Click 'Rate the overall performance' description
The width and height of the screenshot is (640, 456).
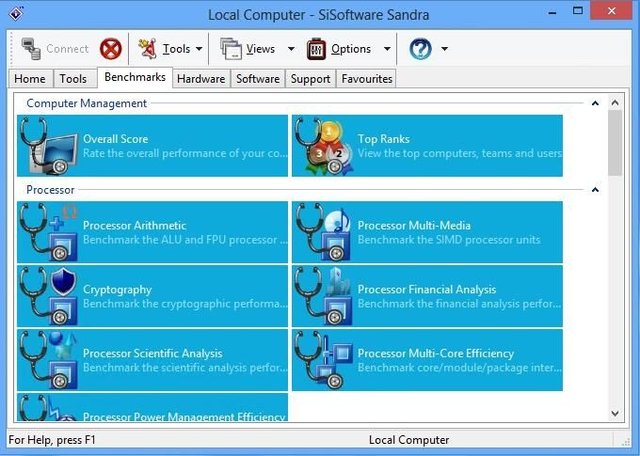185,153
